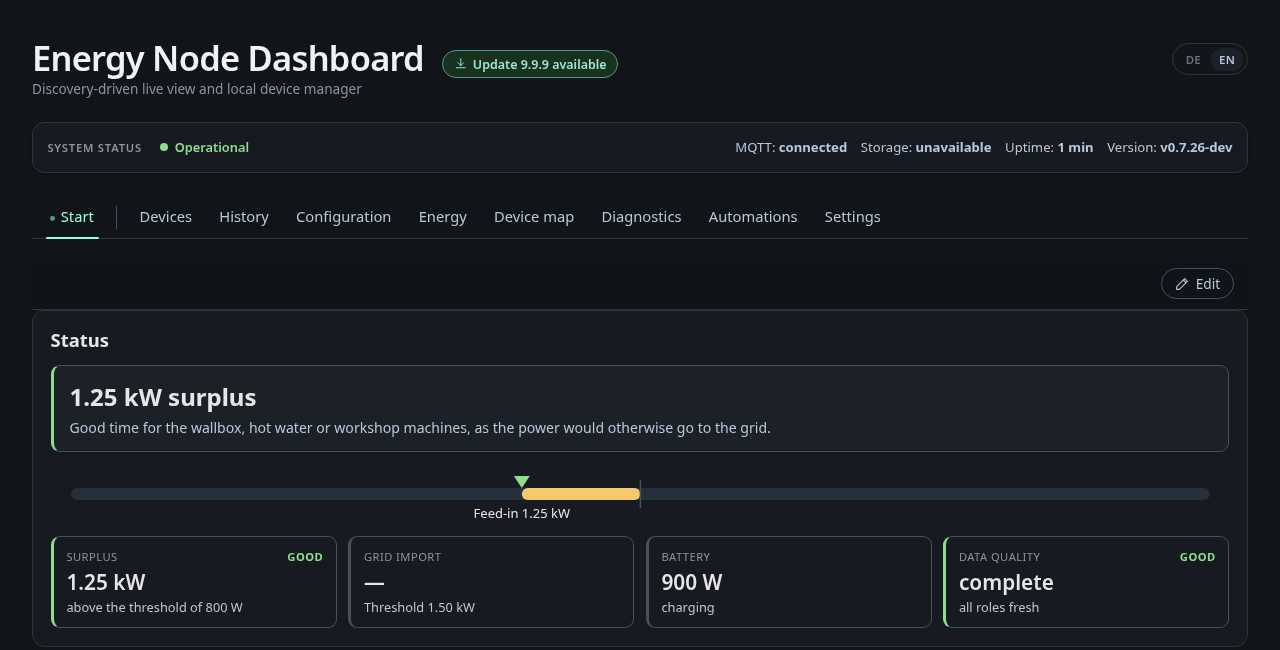Click the 1.25 kW surplus banner
The height and width of the screenshot is (650, 1280).
click(x=640, y=408)
